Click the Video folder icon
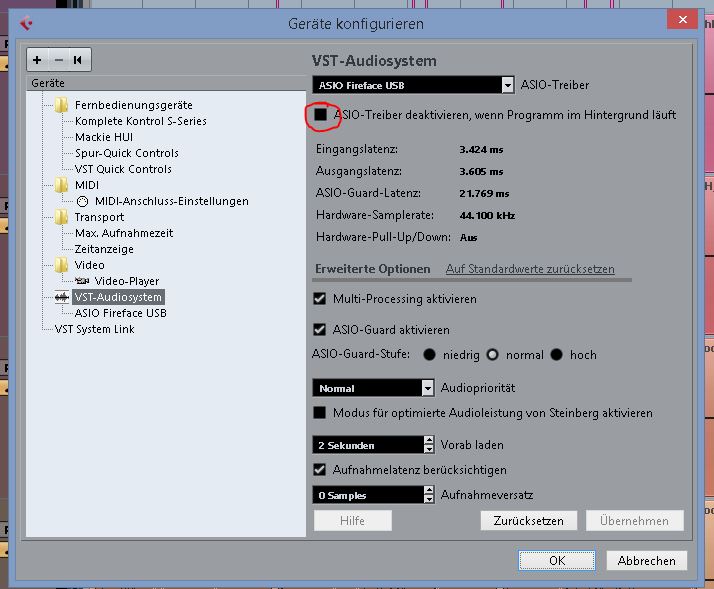Viewport: 714px width, 589px height. [x=61, y=265]
